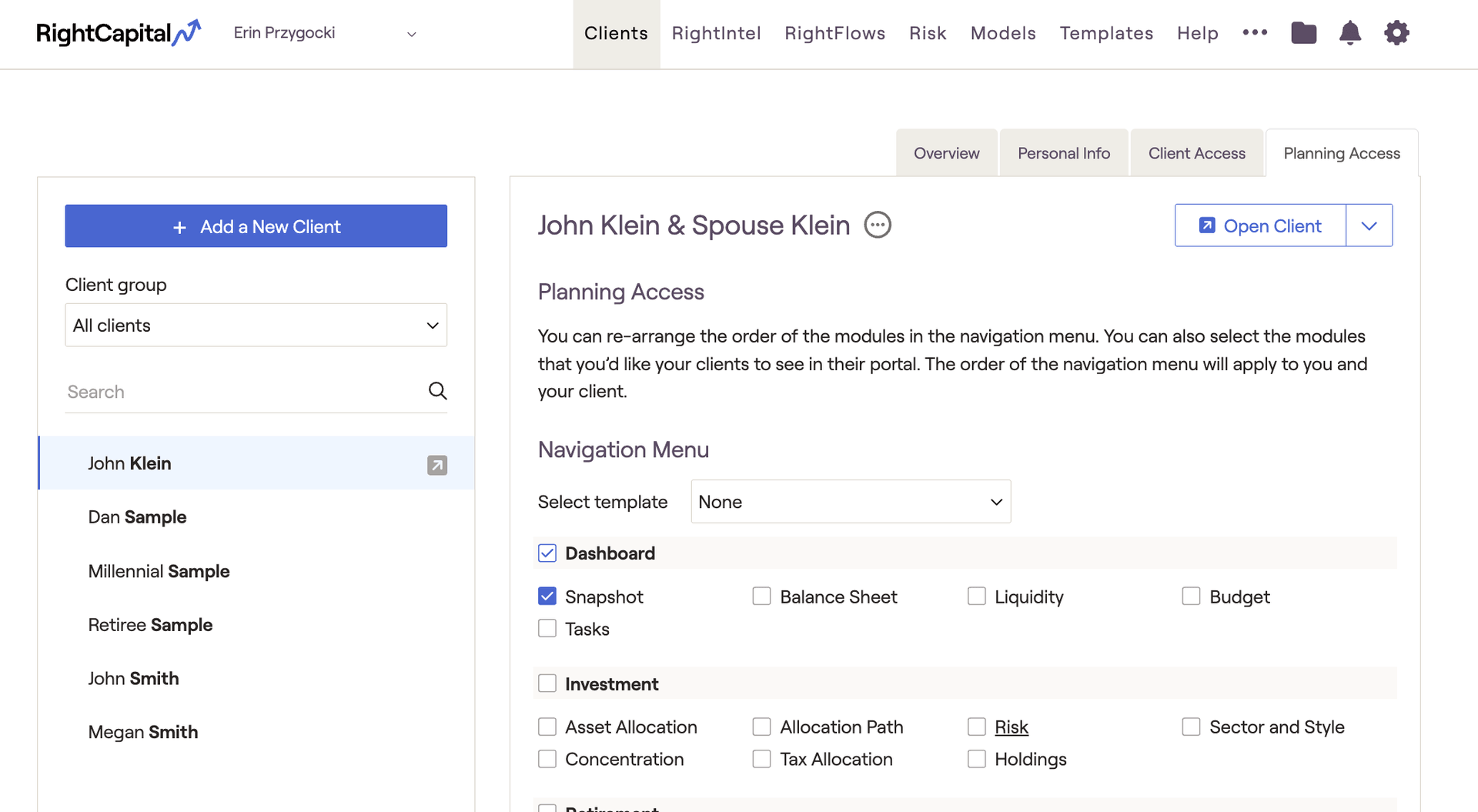The image size is (1478, 812).
Task: Click the Open Client button
Action: [x=1260, y=226]
